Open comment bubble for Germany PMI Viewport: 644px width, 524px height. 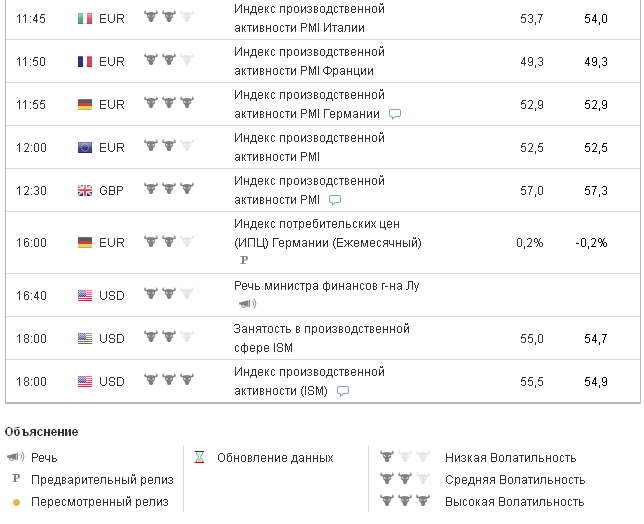click(395, 114)
